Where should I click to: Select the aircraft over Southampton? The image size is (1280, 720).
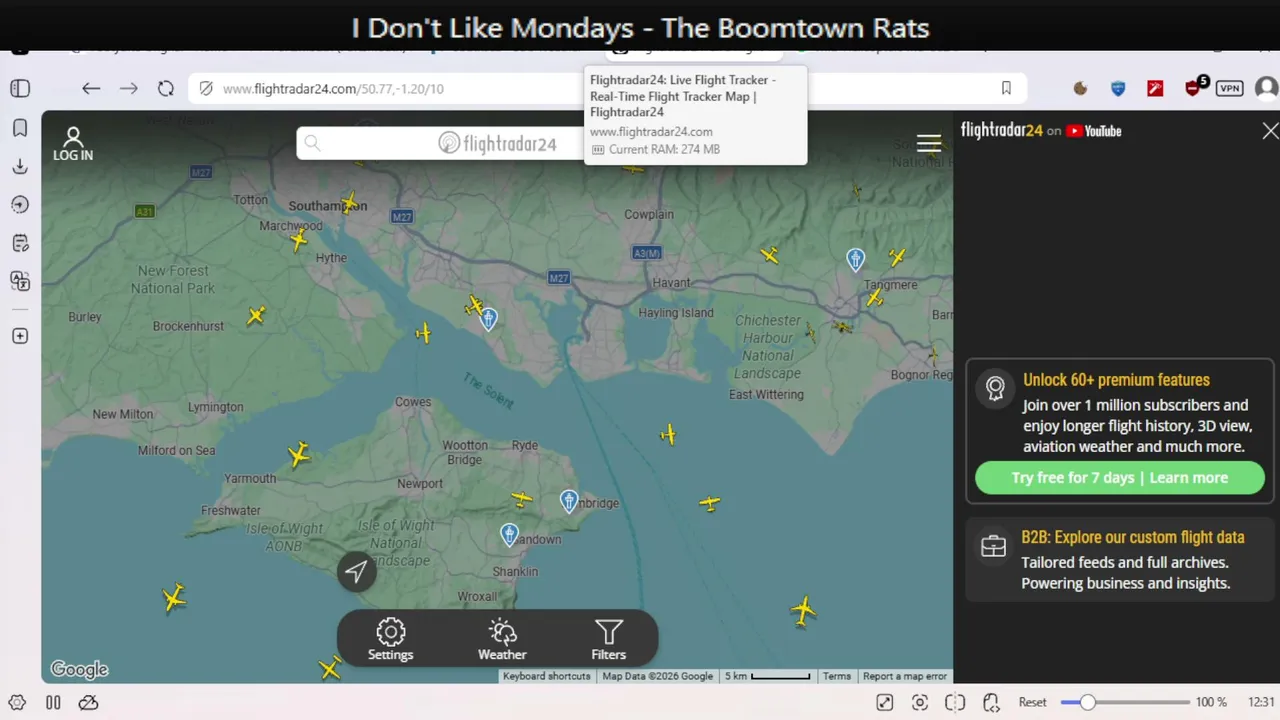coord(349,204)
